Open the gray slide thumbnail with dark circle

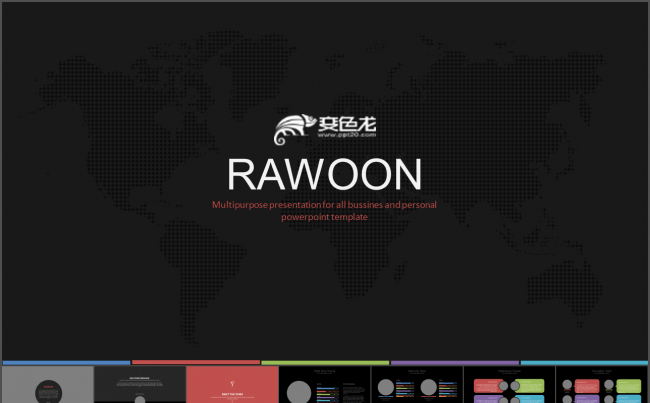[48, 384]
